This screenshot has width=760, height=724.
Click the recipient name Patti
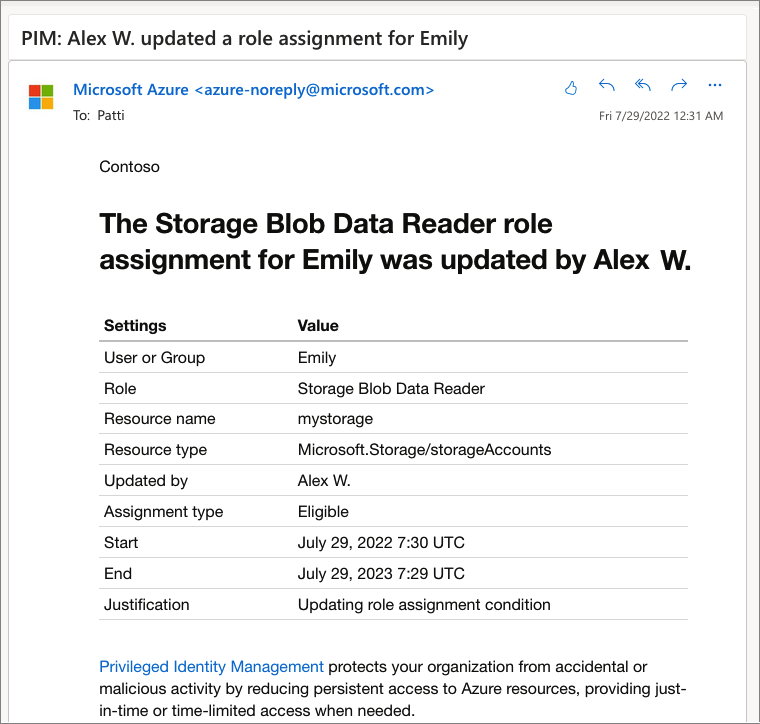111,115
